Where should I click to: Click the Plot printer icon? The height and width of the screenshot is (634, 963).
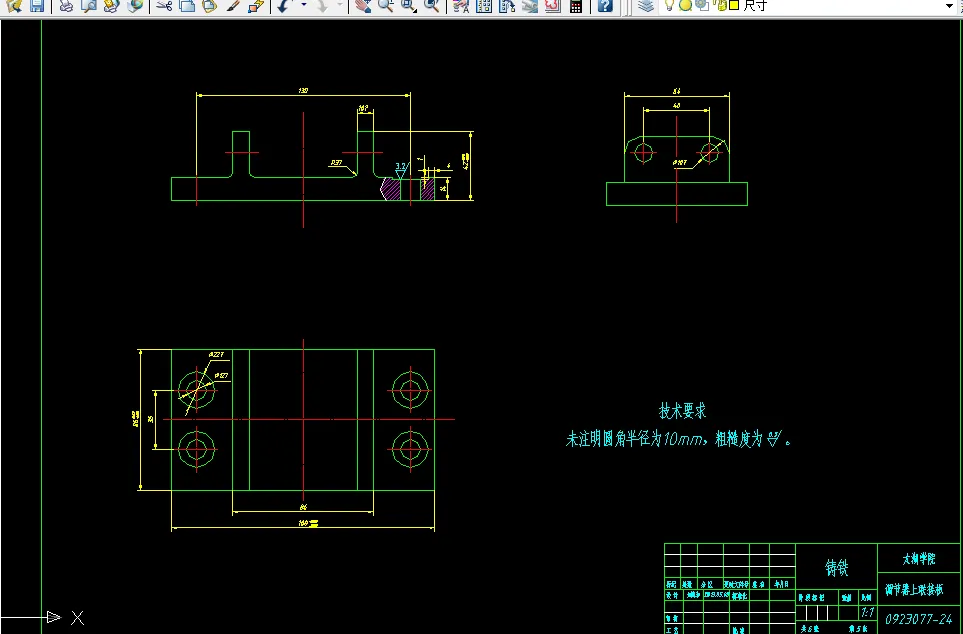[x=66, y=6]
